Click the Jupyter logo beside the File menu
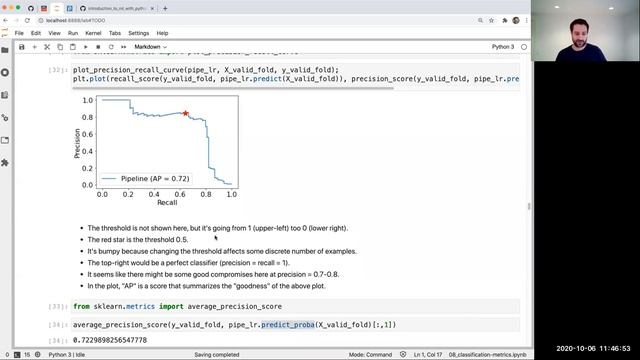Screen dimensions: 640x360 click(4, 33)
